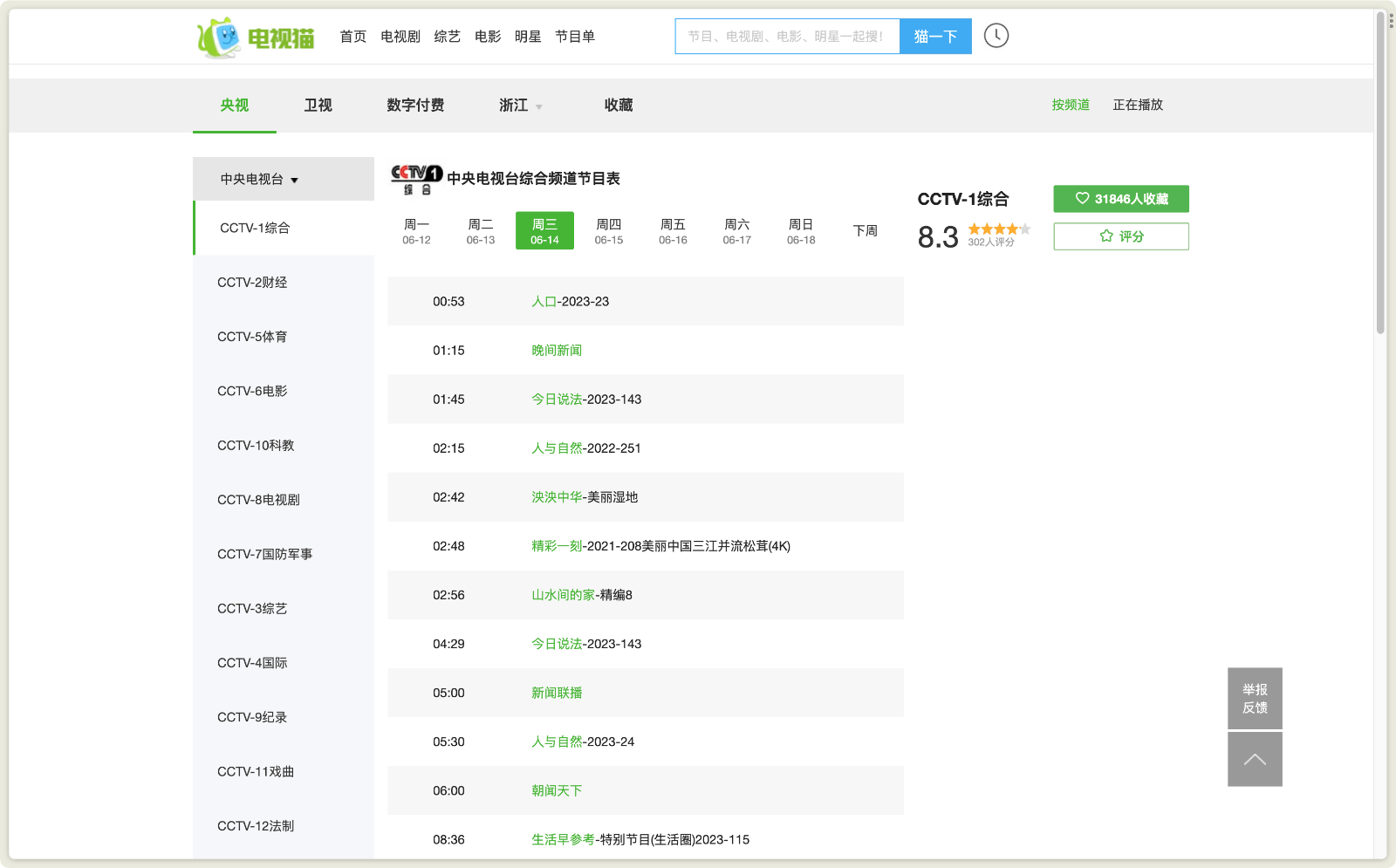
Task: Open the 举报反馈 feedback box
Action: coord(1254,698)
